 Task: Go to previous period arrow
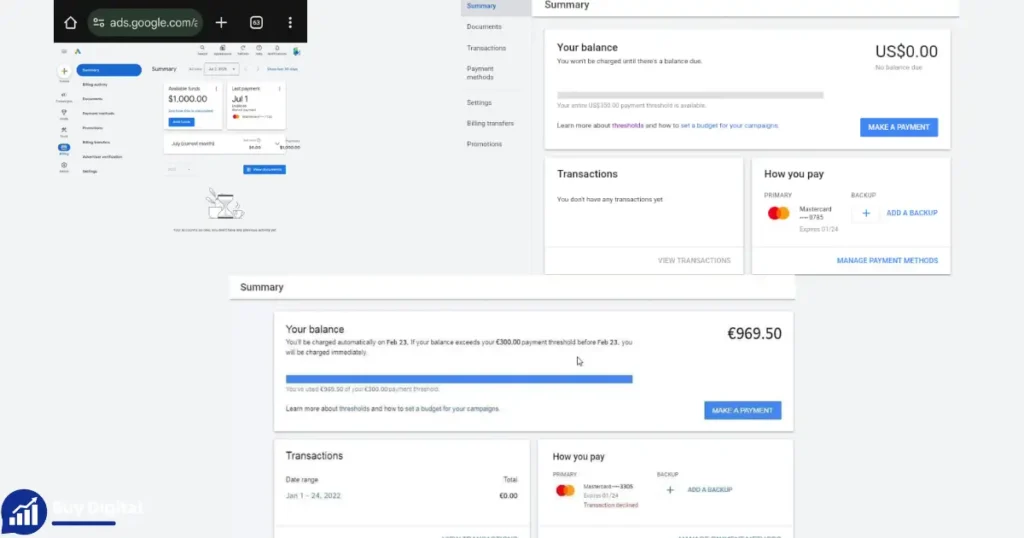pyautogui.click(x=246, y=69)
